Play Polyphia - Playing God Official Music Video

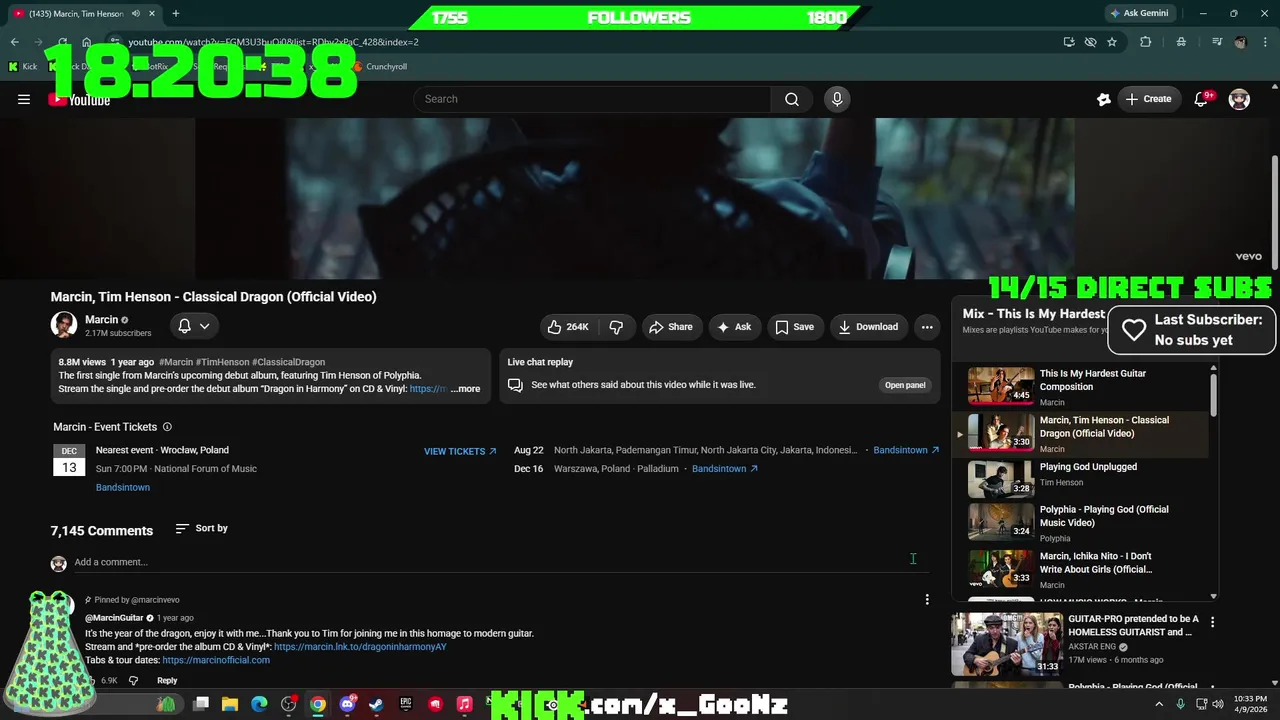[x=1085, y=523]
